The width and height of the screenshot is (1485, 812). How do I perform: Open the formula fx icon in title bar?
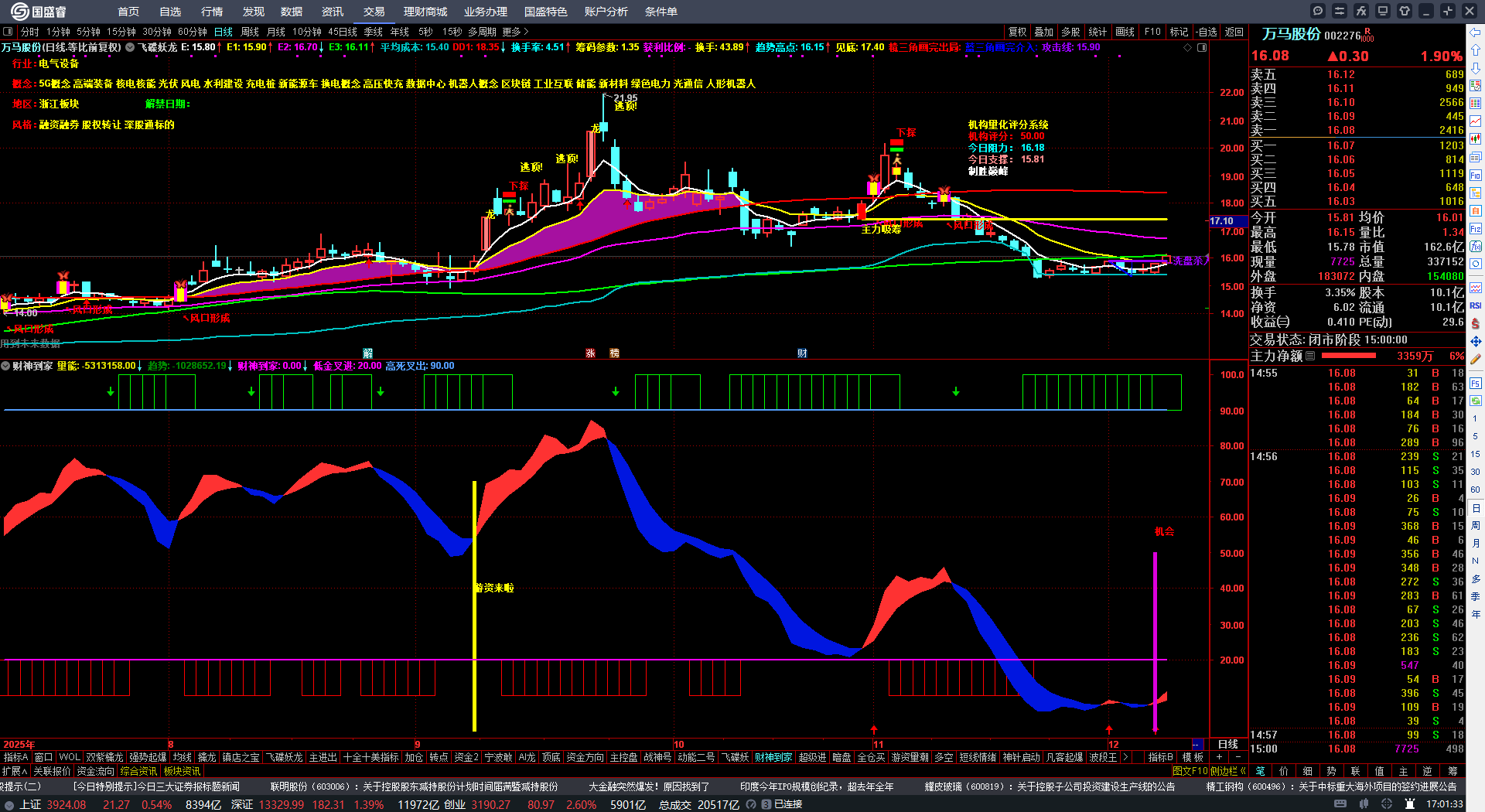(1361, 11)
